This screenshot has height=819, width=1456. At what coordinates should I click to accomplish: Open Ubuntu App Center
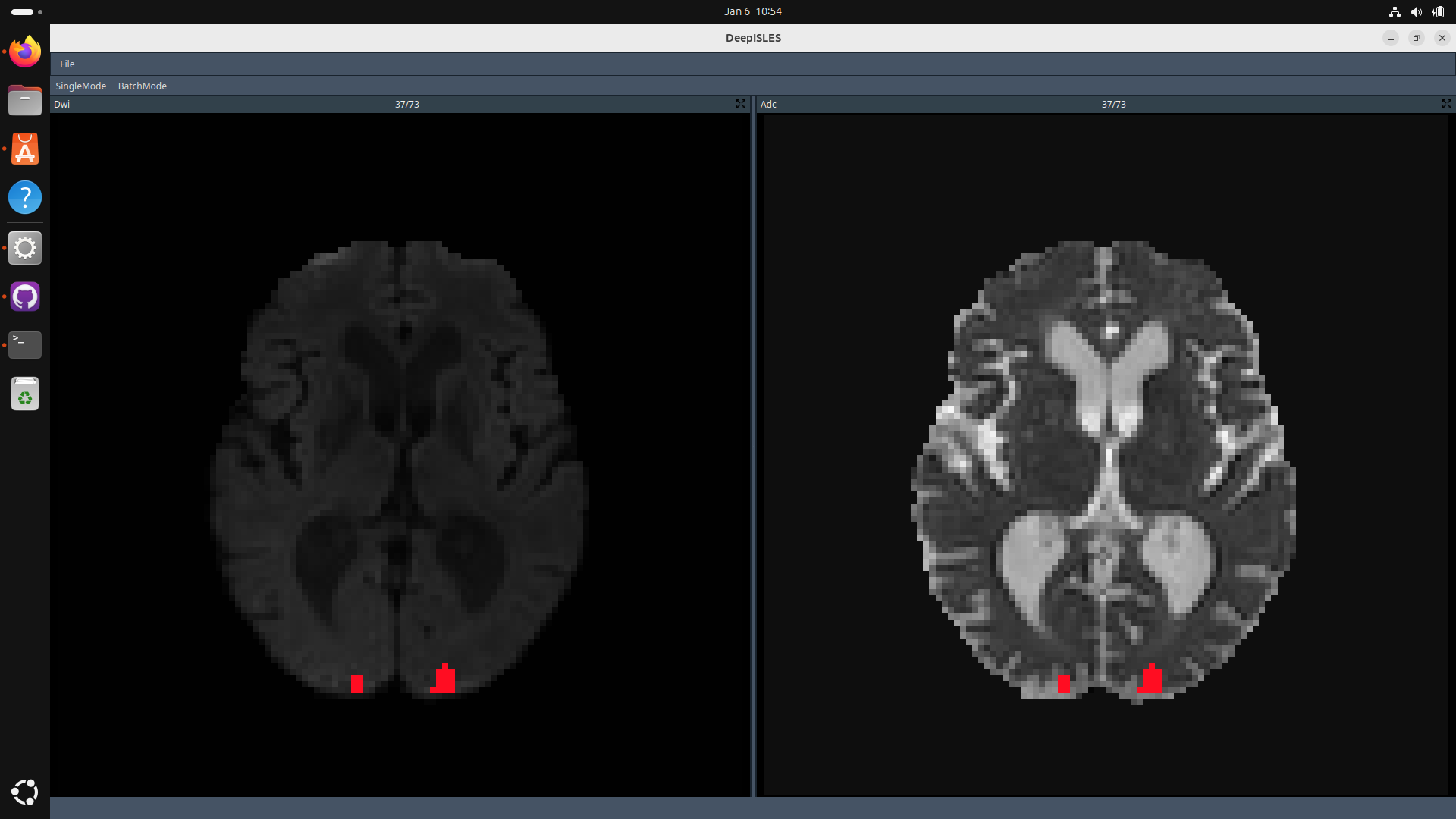click(x=25, y=149)
